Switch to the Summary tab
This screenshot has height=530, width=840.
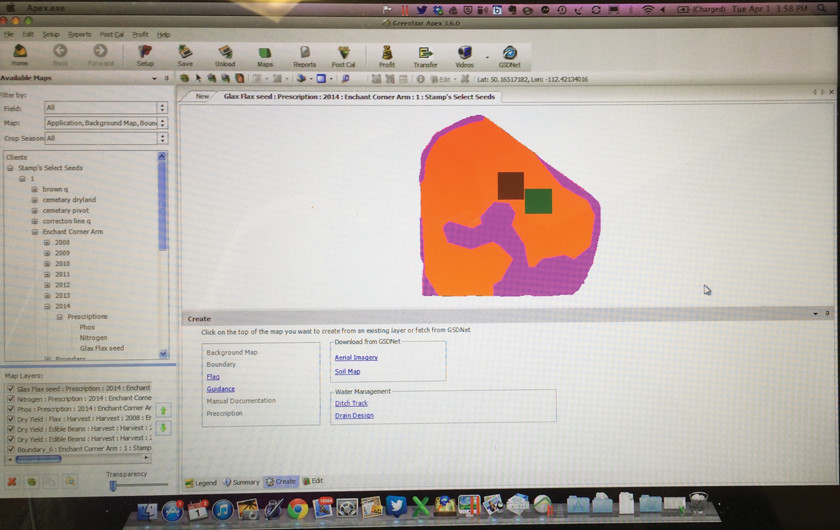coord(241,482)
